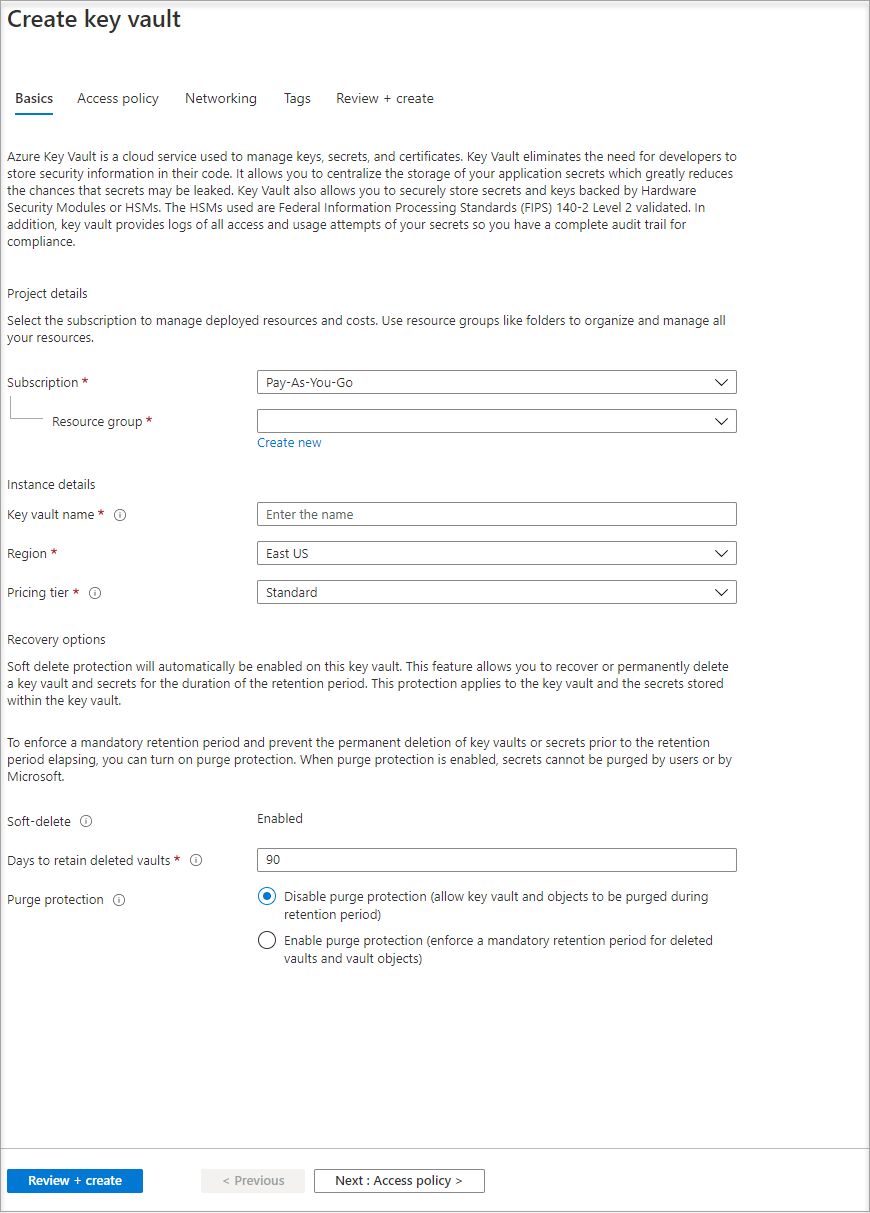The height and width of the screenshot is (1213, 870).
Task: Click the Create new resource group link
Action: point(289,442)
